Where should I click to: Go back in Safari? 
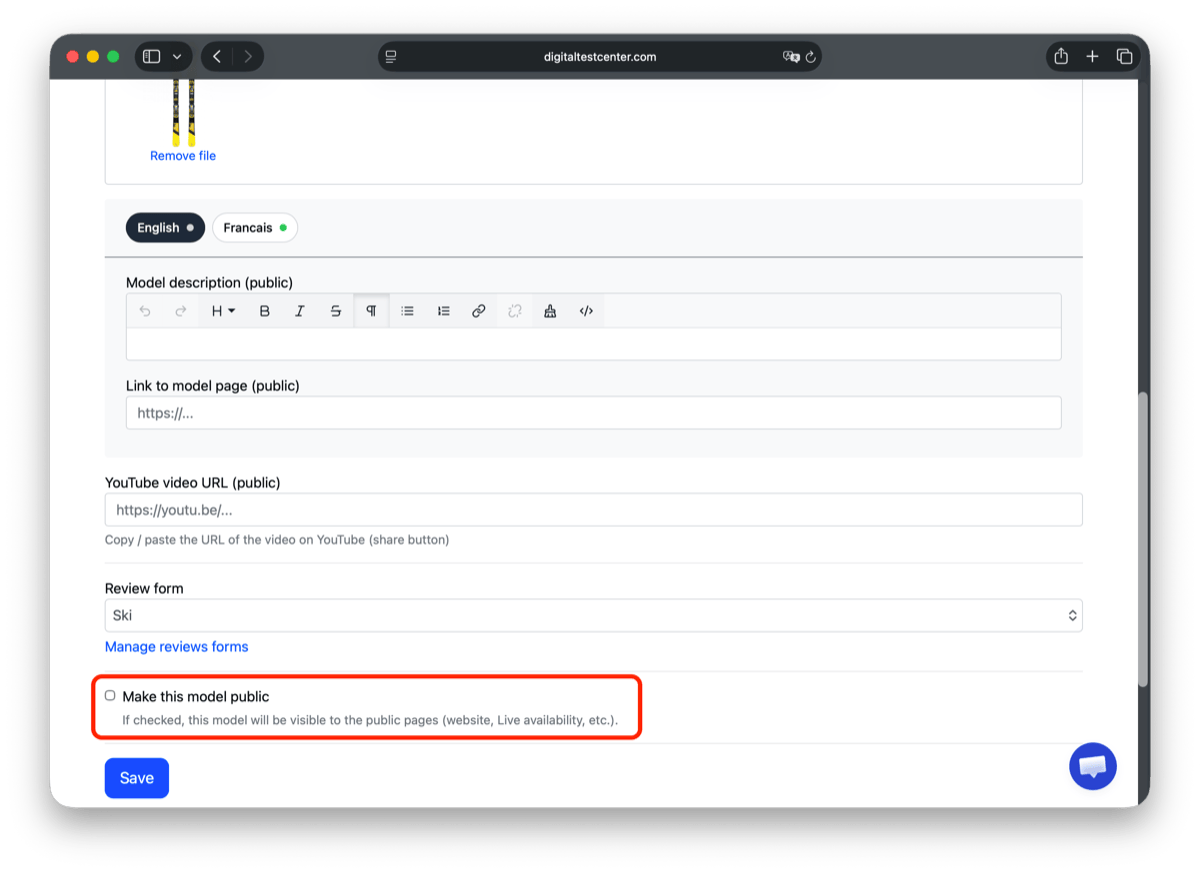pyautogui.click(x=217, y=57)
